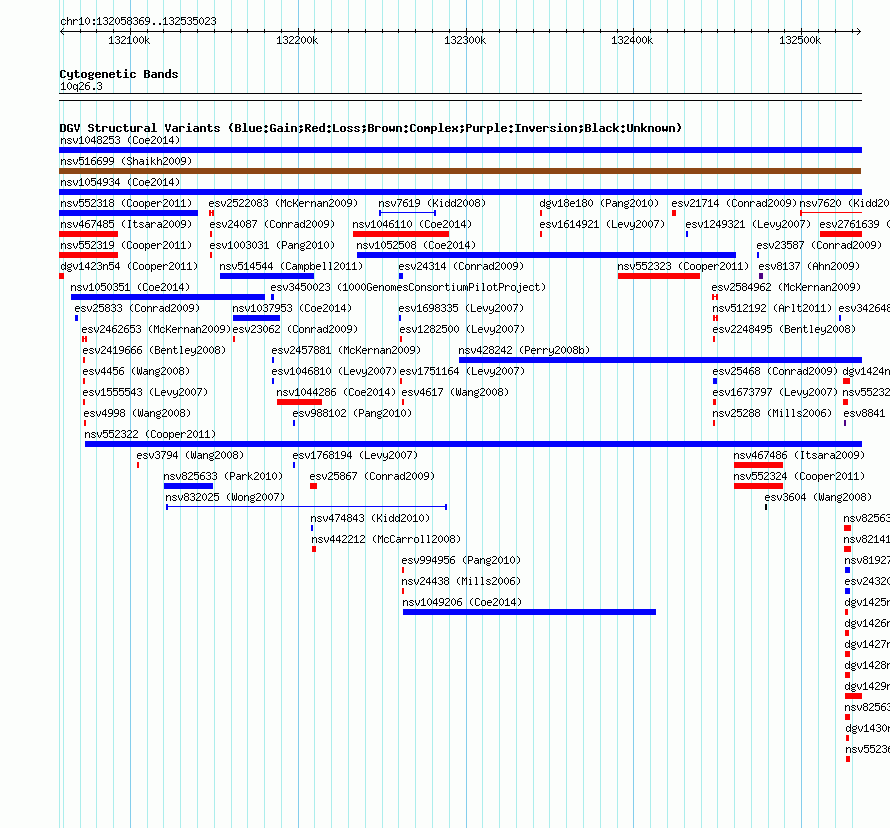Select the nsv825633 (Park2010) blue bar
The width and height of the screenshot is (890, 828).
188,486
